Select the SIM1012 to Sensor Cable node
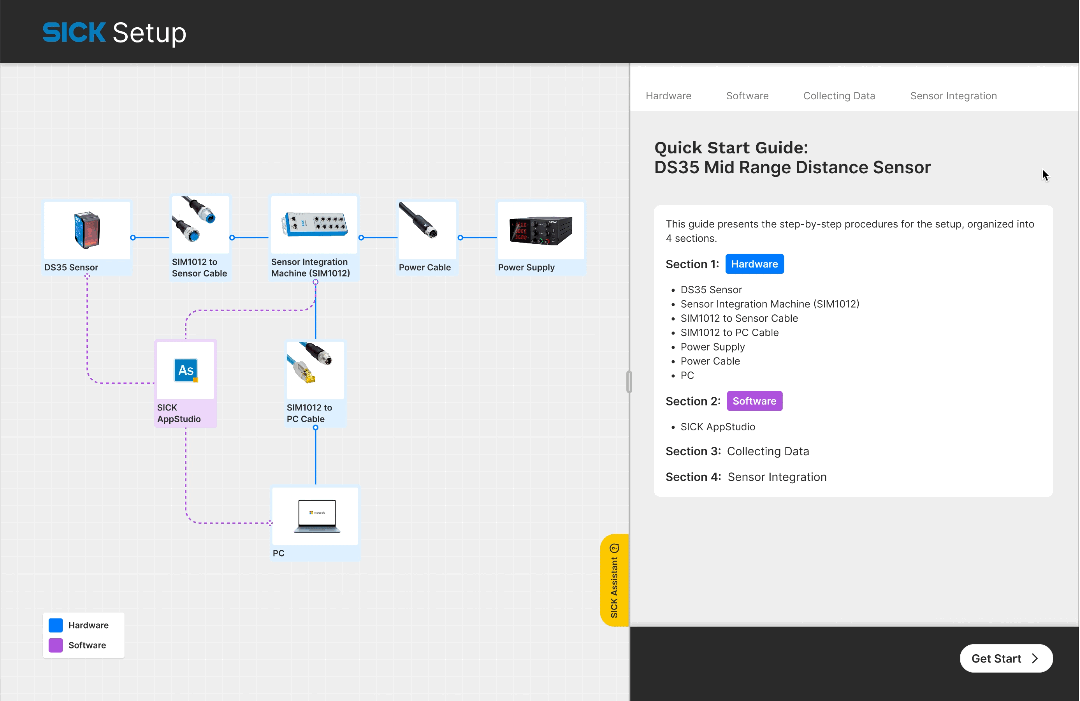Screen dimensions: 1080x701 point(200,238)
